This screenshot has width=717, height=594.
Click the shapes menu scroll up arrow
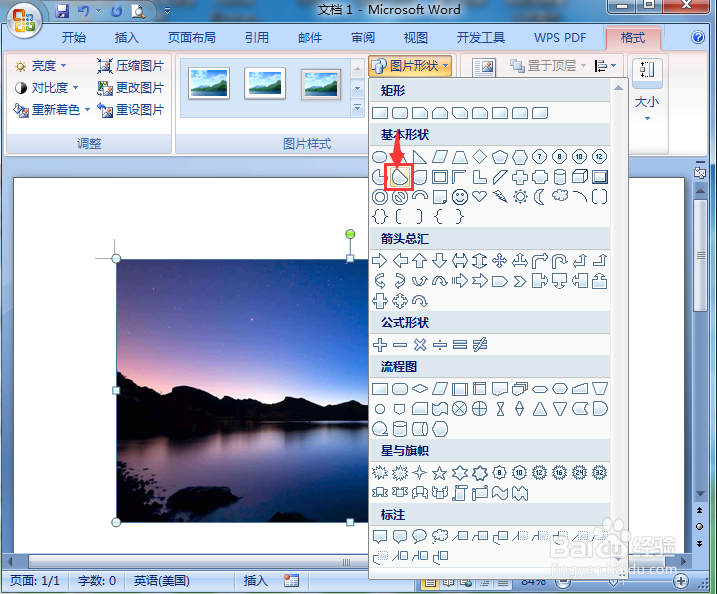[618, 87]
